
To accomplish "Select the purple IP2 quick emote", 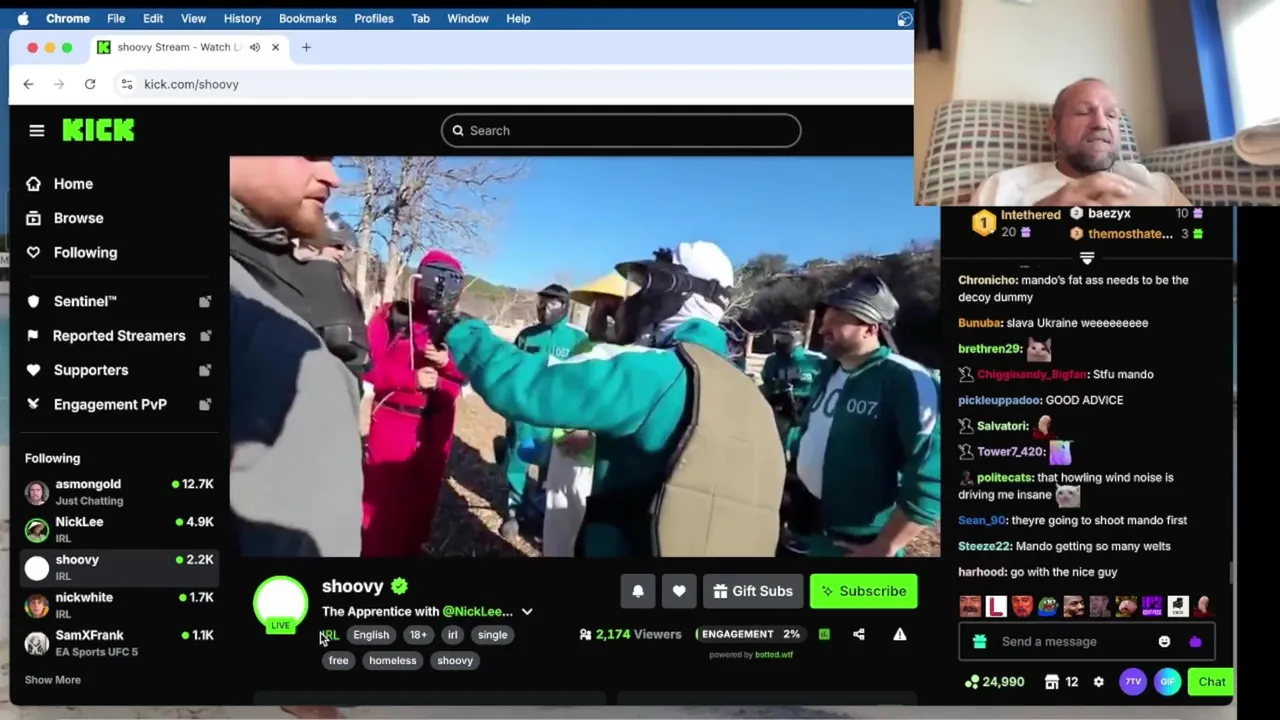I will (x=1151, y=606).
